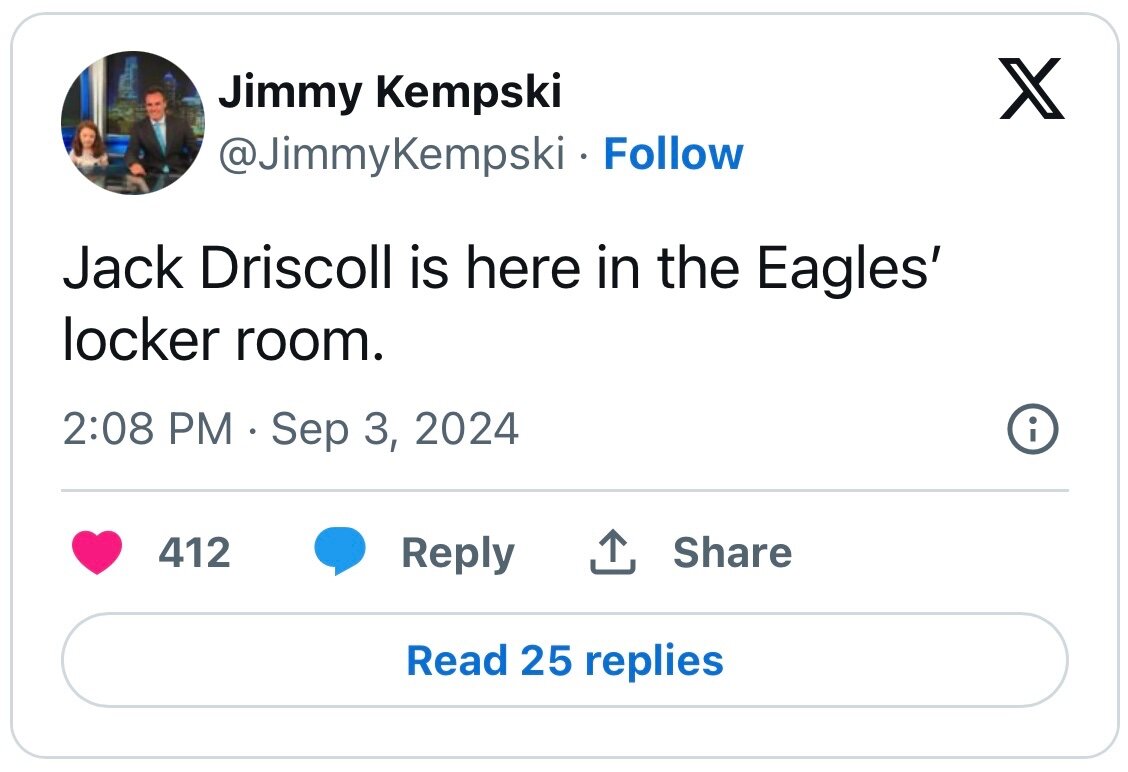Viewport: 1128px width, 772px height.
Task: Click the tweet info circle icon
Action: point(1031,430)
